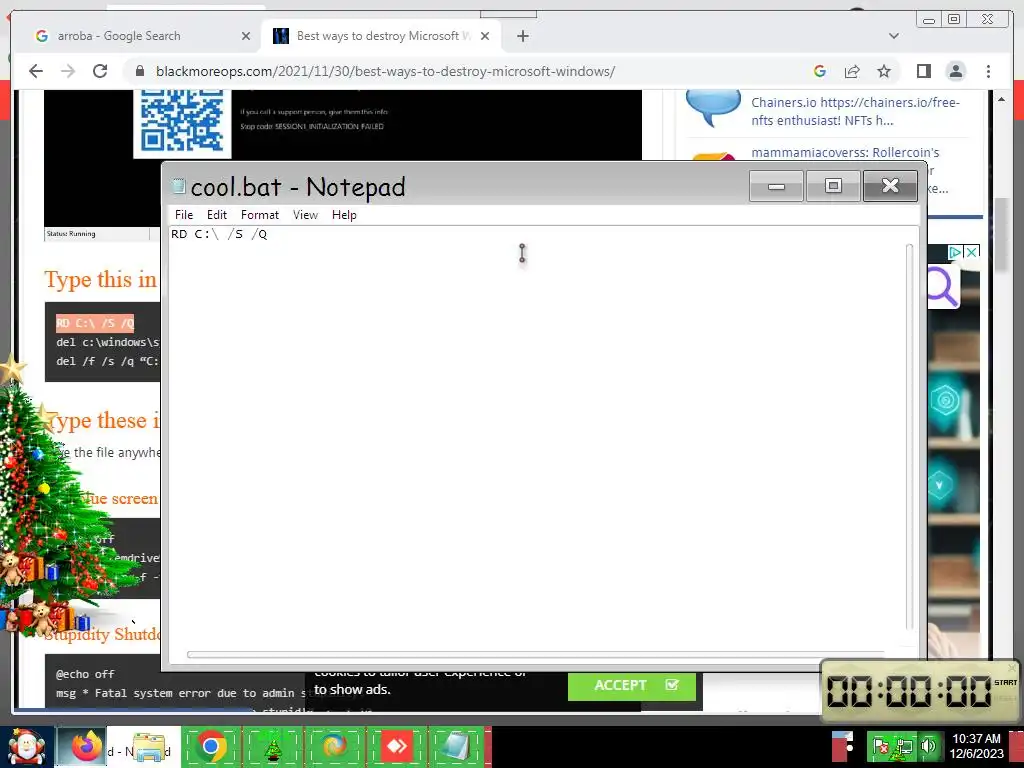Open the Christmas tree taskbar app
This screenshot has width=1024, height=768.
point(273,746)
